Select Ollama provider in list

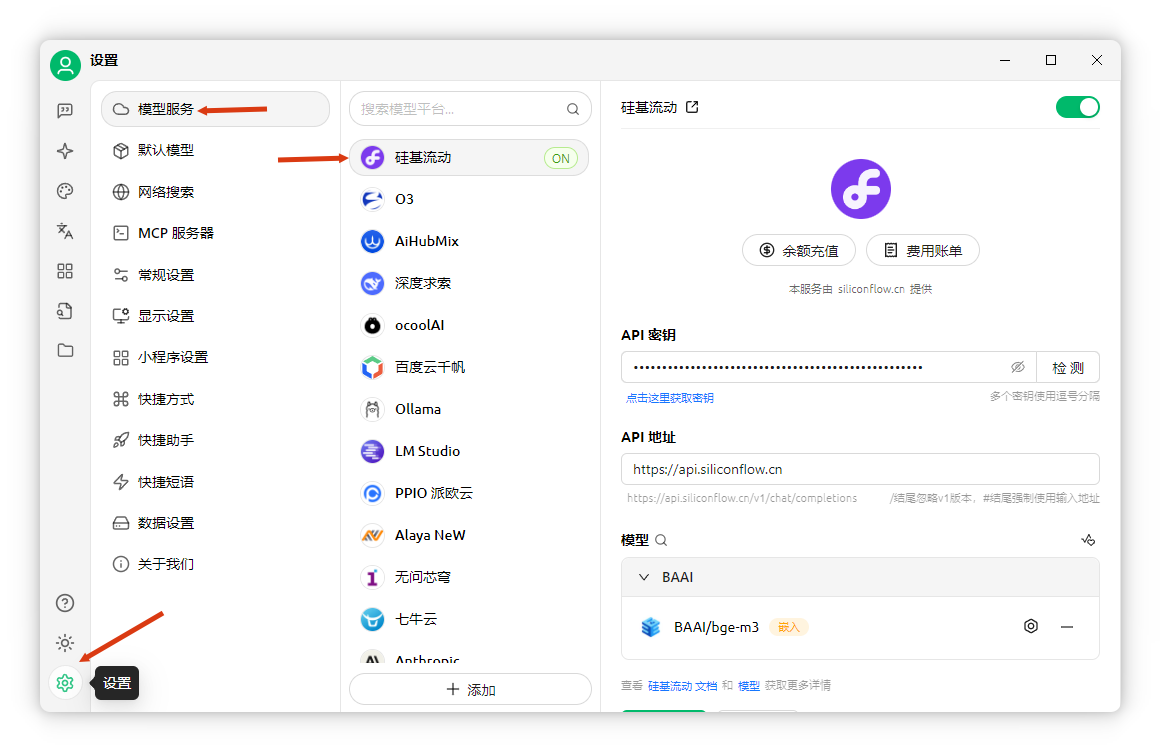[x=469, y=409]
